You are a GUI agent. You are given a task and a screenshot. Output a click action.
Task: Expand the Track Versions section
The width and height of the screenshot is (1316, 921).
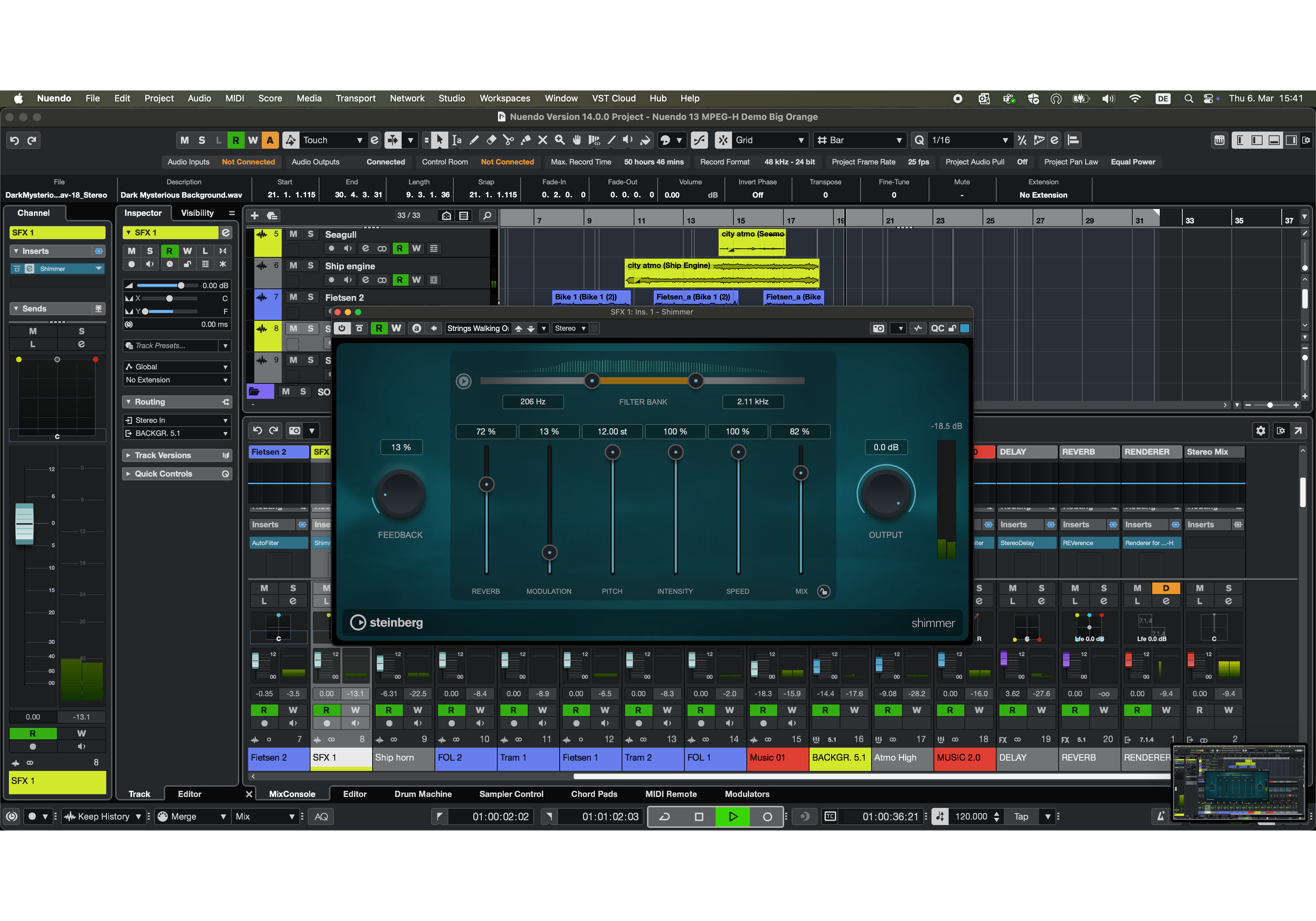(177, 455)
